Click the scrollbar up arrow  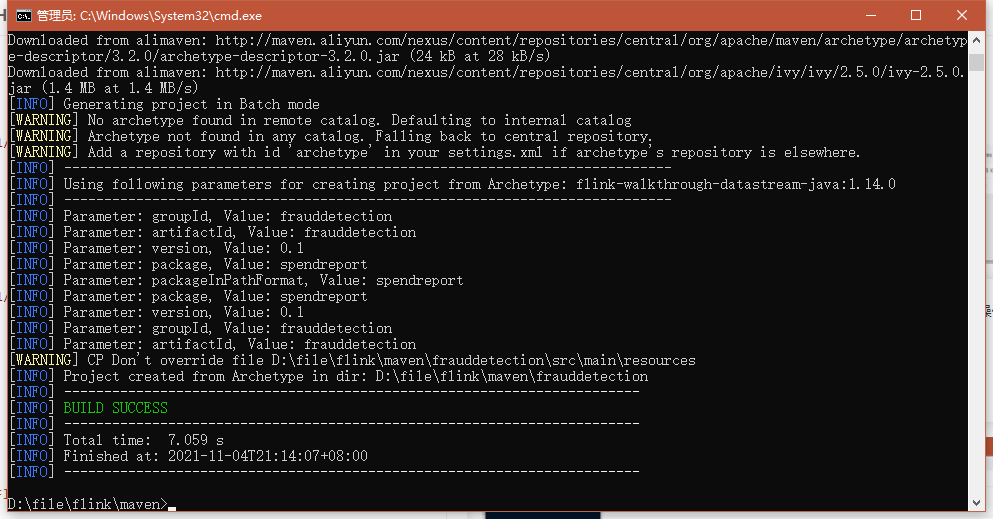click(978, 41)
